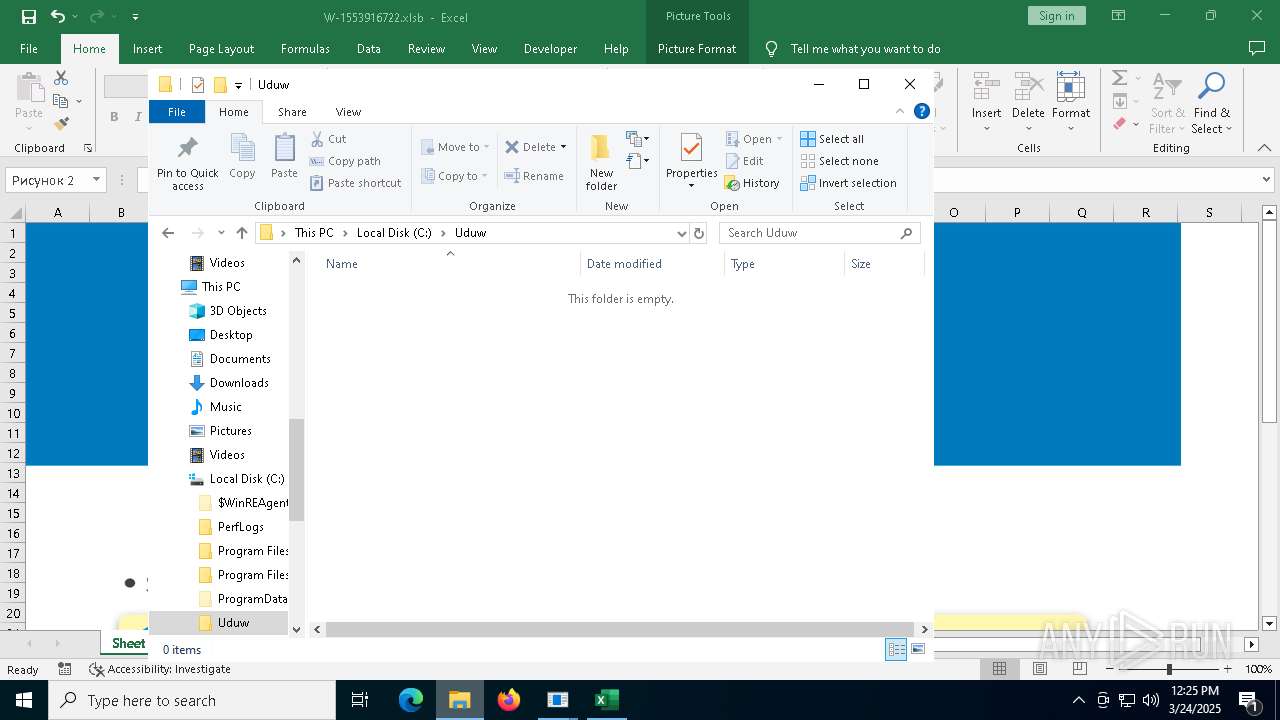
Task: Click Search Uduw input field
Action: (x=819, y=233)
